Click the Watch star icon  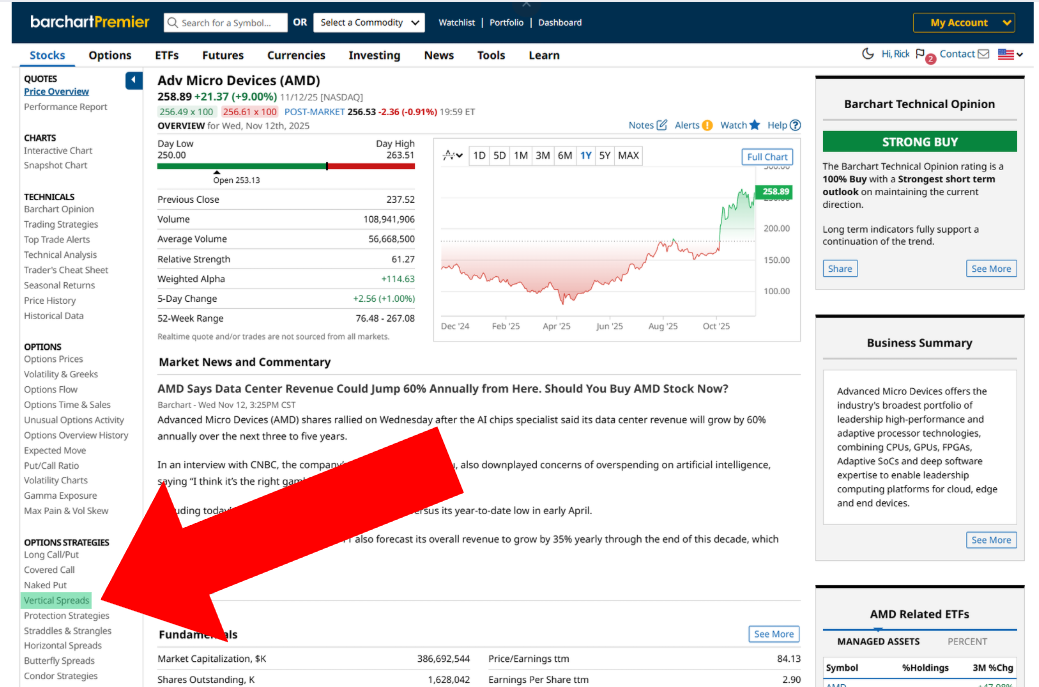(x=754, y=125)
